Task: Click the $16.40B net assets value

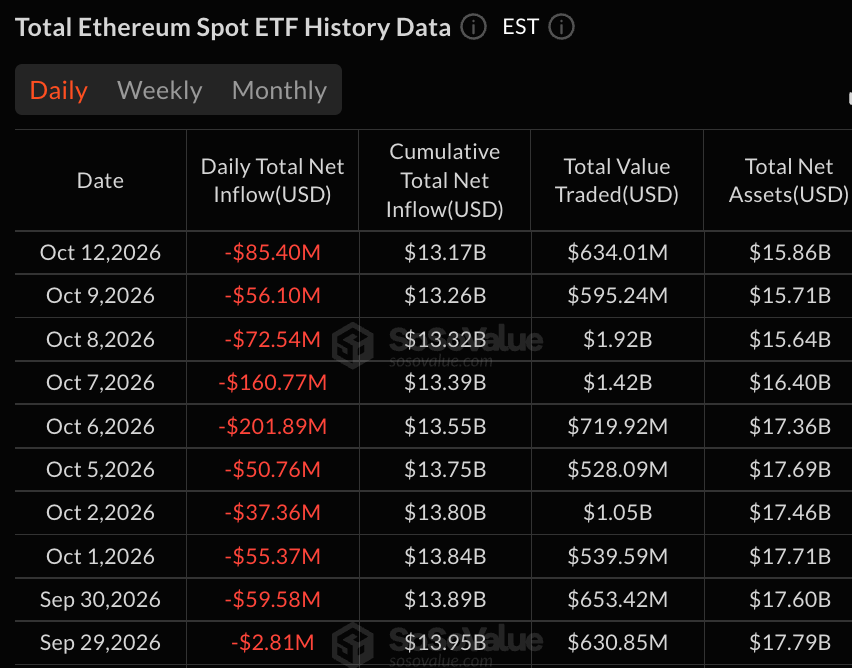Action: click(790, 383)
